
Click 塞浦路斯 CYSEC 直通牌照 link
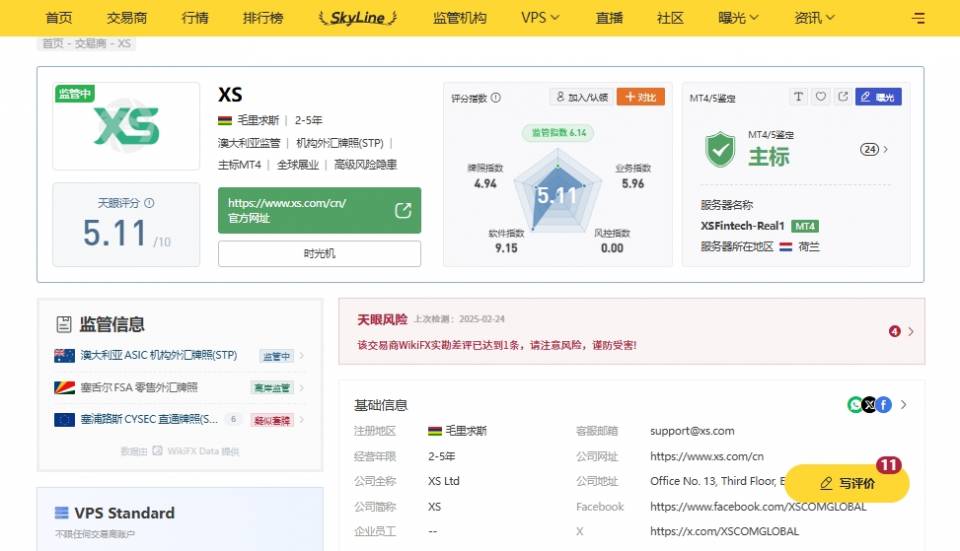149,419
